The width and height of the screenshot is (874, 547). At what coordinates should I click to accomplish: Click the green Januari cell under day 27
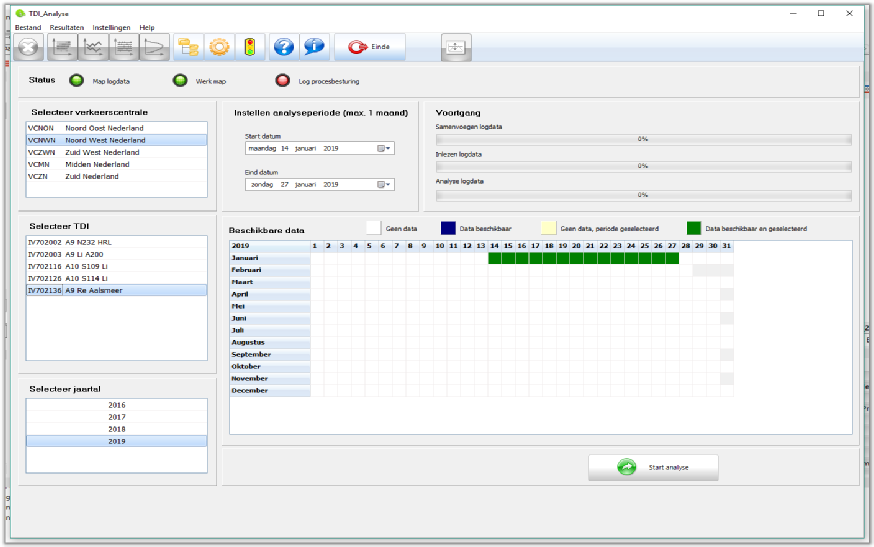click(x=672, y=258)
